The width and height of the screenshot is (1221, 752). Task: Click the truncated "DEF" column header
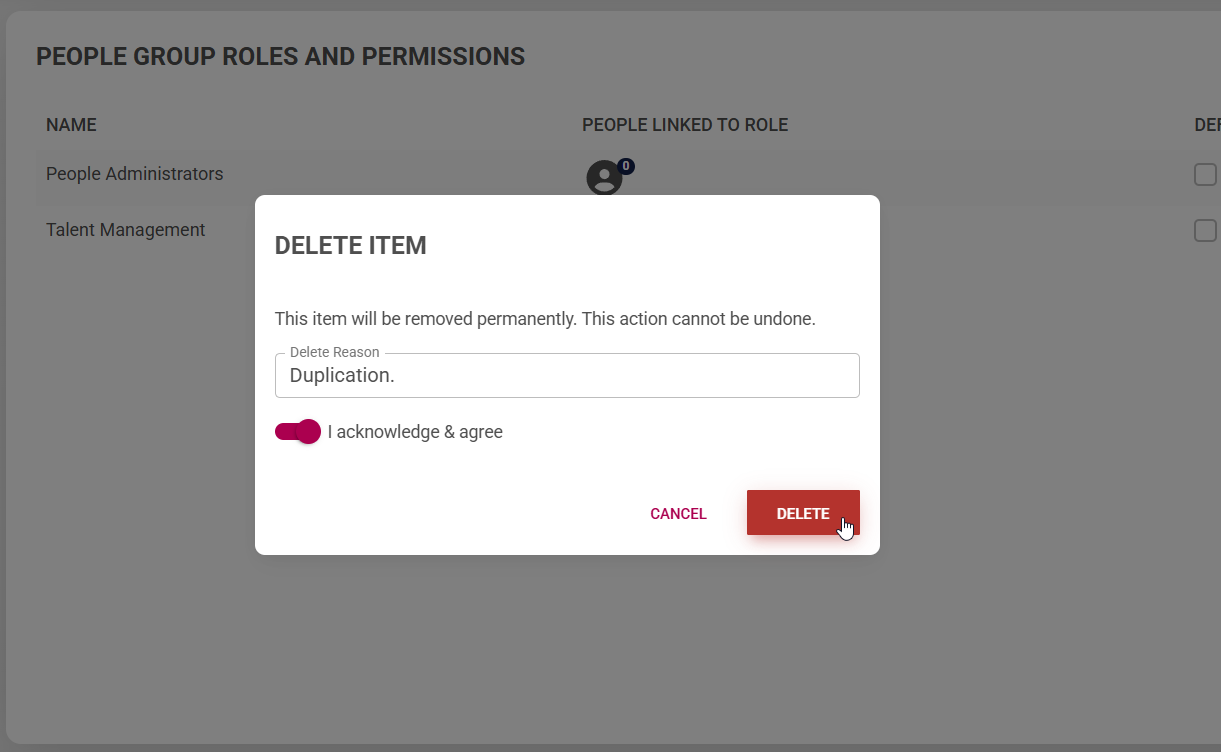pos(1205,124)
